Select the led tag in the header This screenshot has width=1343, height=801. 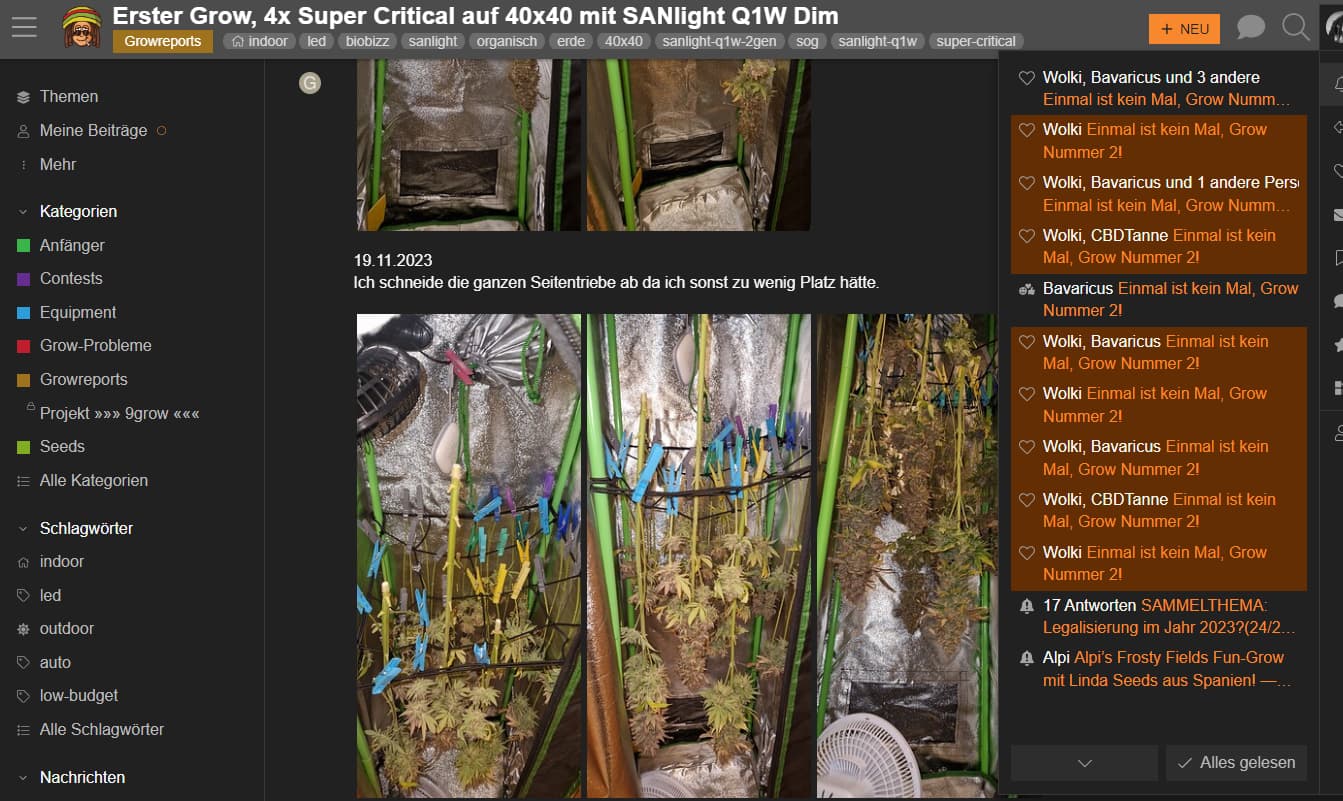317,41
